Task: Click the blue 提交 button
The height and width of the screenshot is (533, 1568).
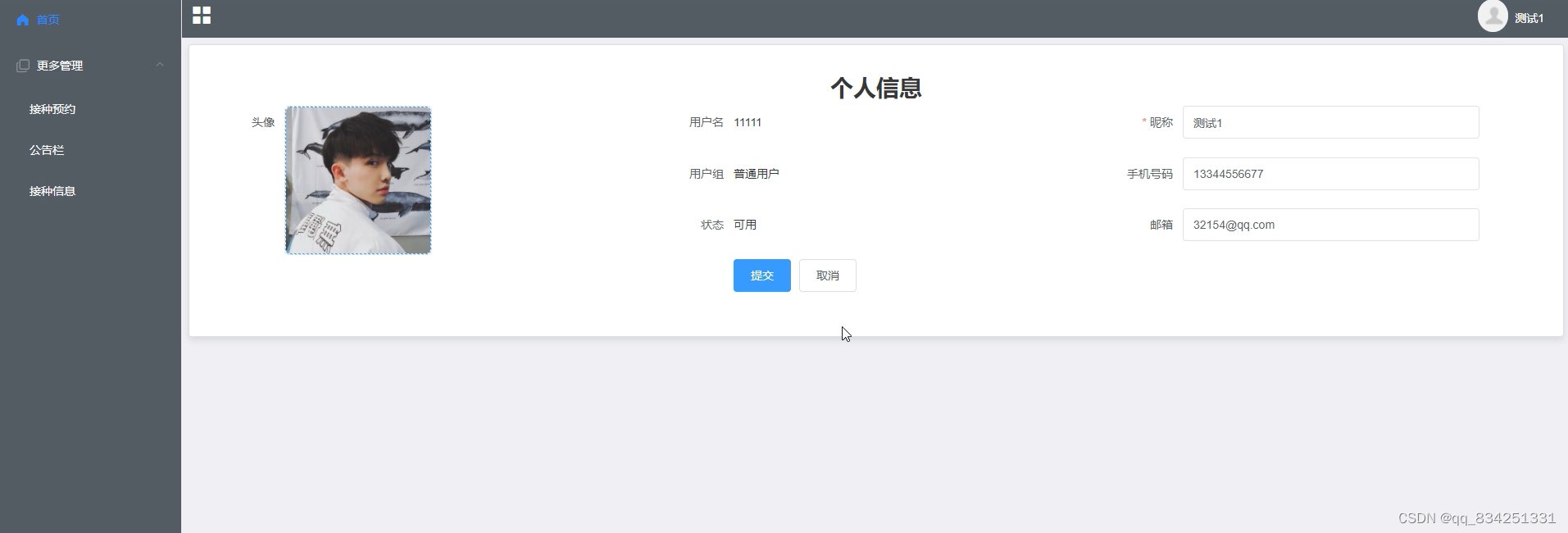Action: point(761,276)
